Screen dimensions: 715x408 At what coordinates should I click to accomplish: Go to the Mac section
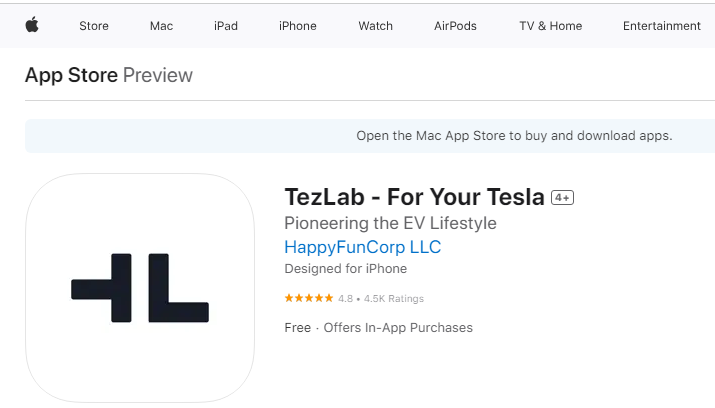pyautogui.click(x=161, y=26)
